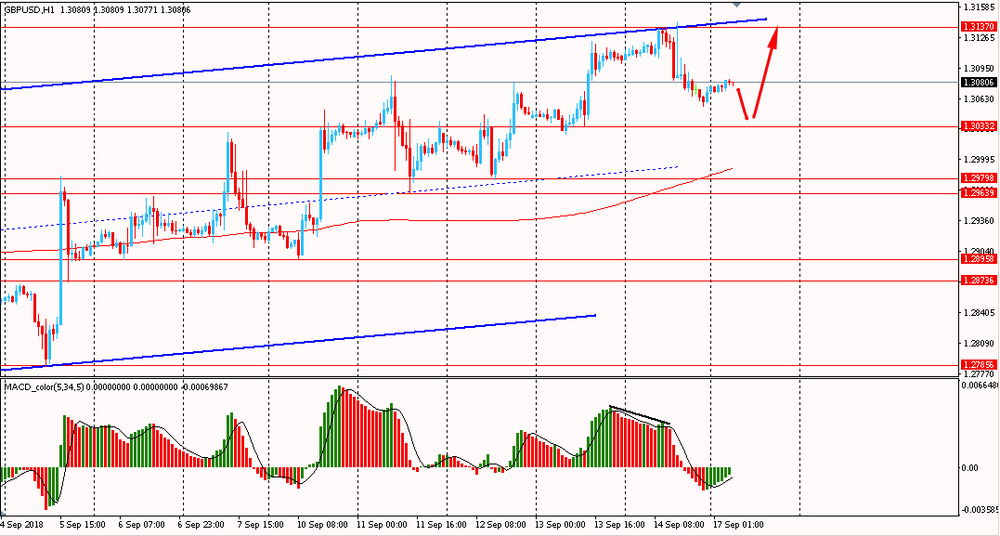Image resolution: width=1000 pixels, height=536 pixels.
Task: Click the 1.29995 price axis value
Action: 980,160
